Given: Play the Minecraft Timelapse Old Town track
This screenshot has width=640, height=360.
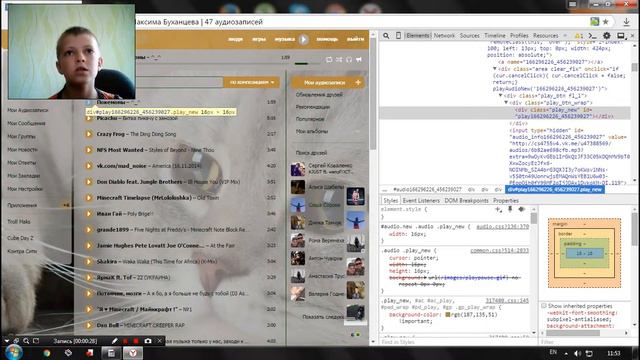Looking at the screenshot, I should (x=89, y=198).
